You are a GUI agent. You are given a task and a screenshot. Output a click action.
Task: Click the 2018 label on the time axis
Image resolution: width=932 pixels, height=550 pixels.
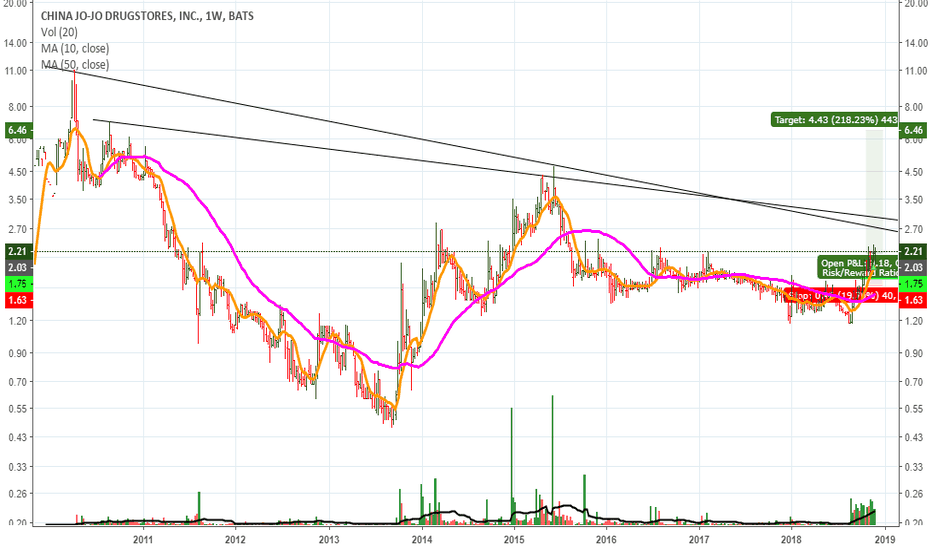pyautogui.click(x=792, y=540)
